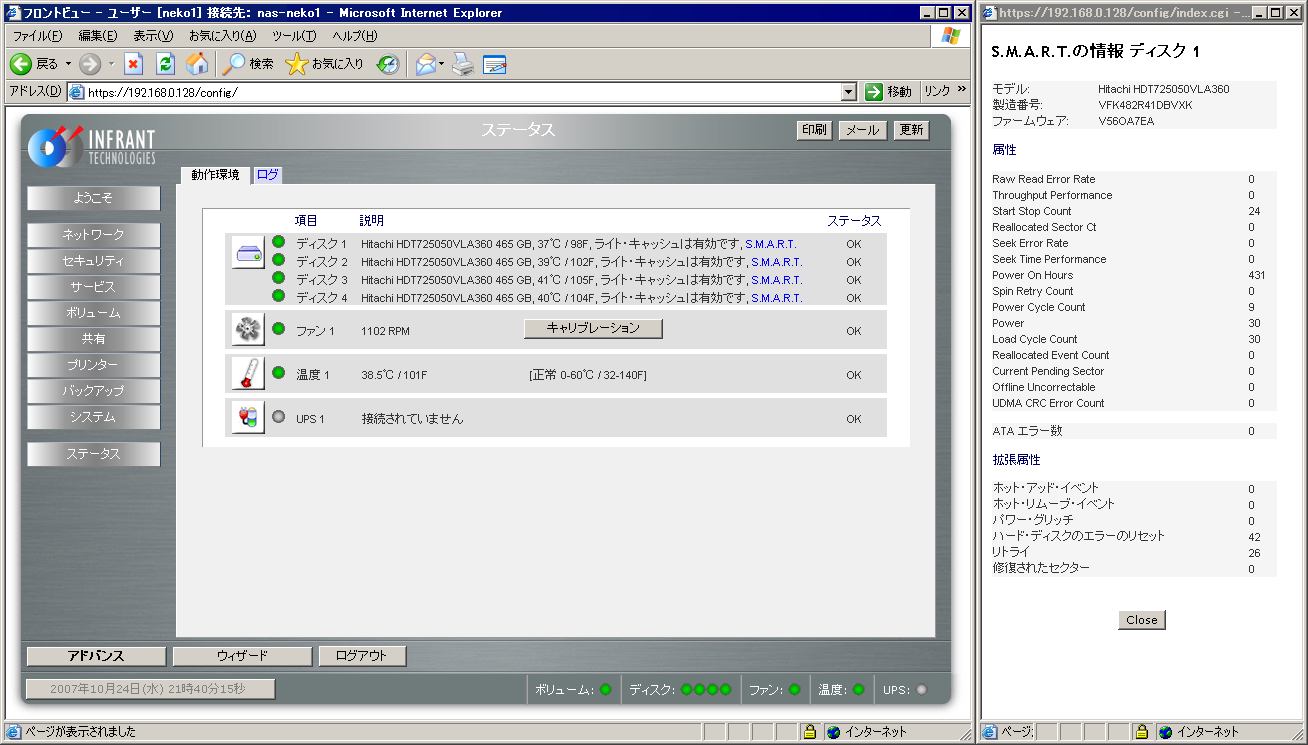Click the IE Refresh page icon

[x=166, y=64]
